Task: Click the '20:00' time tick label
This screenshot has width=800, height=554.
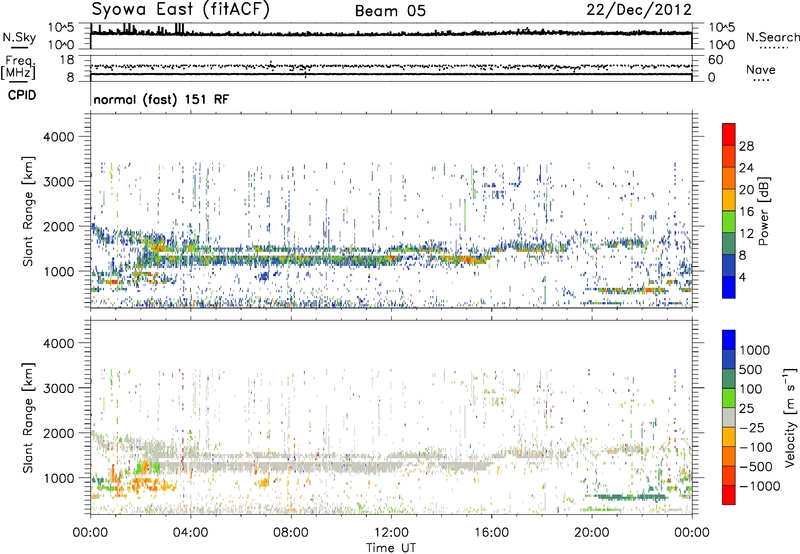Action: pos(592,533)
